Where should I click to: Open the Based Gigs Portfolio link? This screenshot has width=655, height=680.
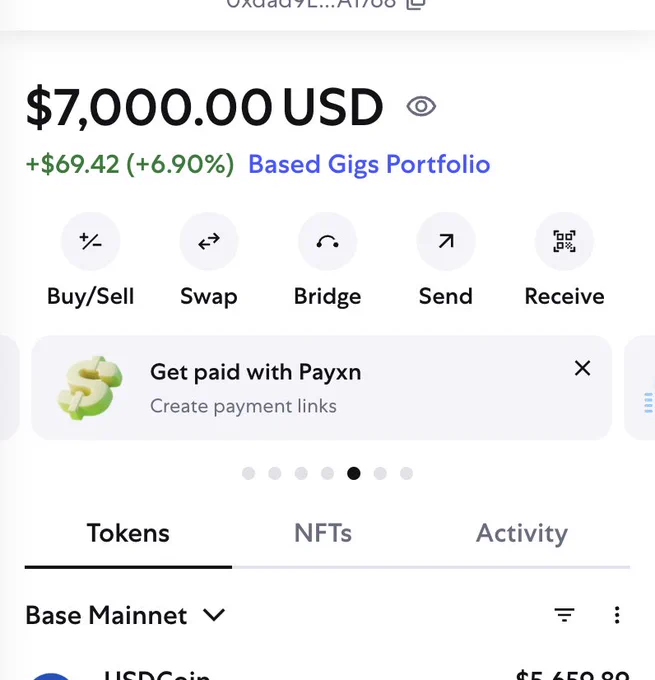369,164
